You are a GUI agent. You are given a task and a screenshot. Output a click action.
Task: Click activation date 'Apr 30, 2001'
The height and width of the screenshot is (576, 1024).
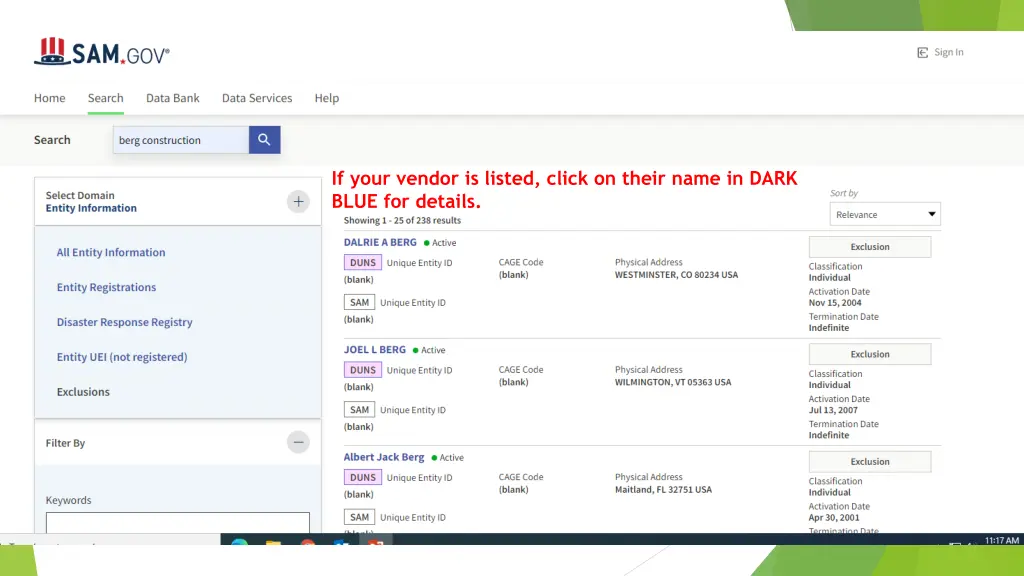(834, 518)
